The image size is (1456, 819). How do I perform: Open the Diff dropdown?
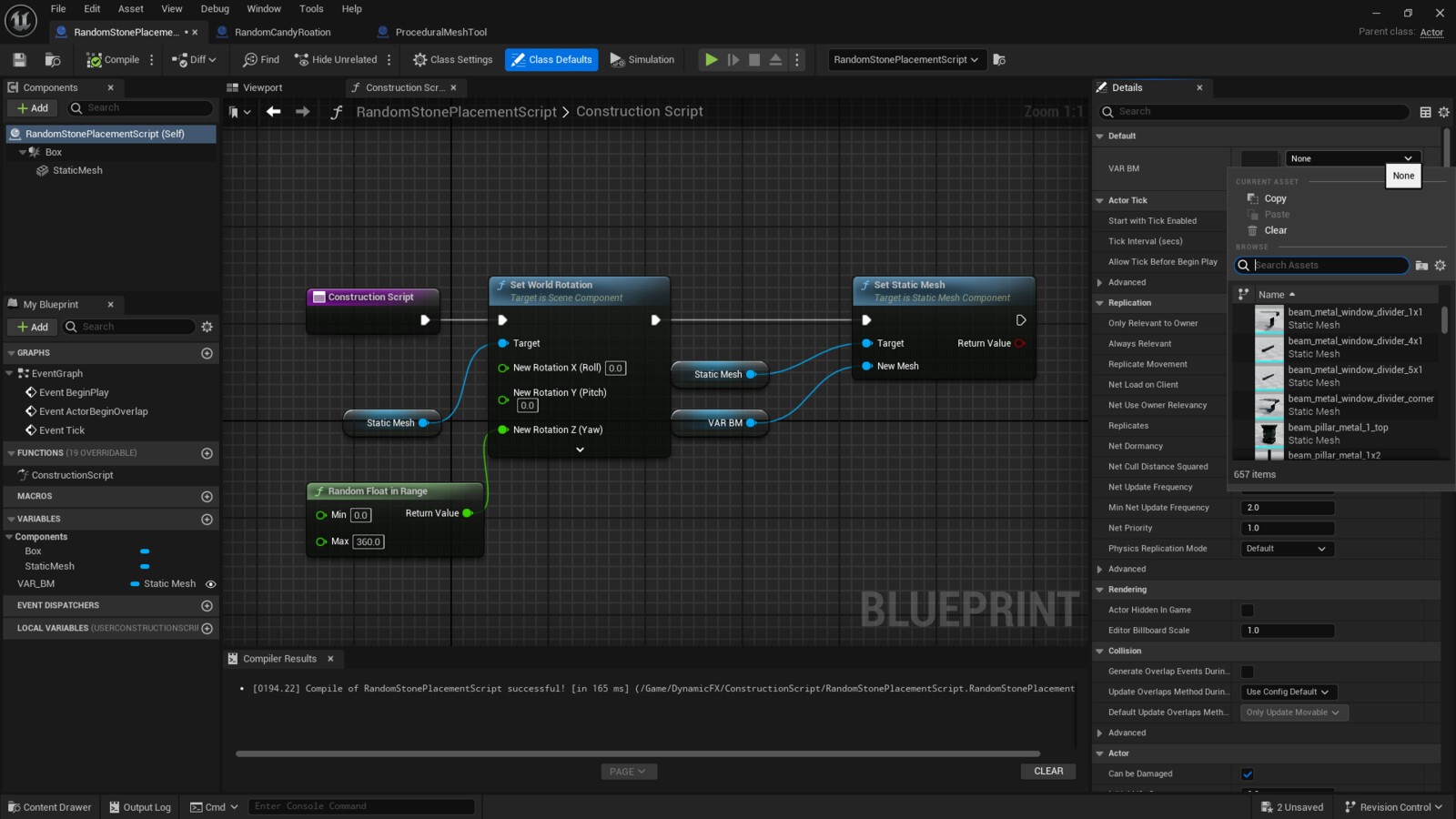click(194, 60)
